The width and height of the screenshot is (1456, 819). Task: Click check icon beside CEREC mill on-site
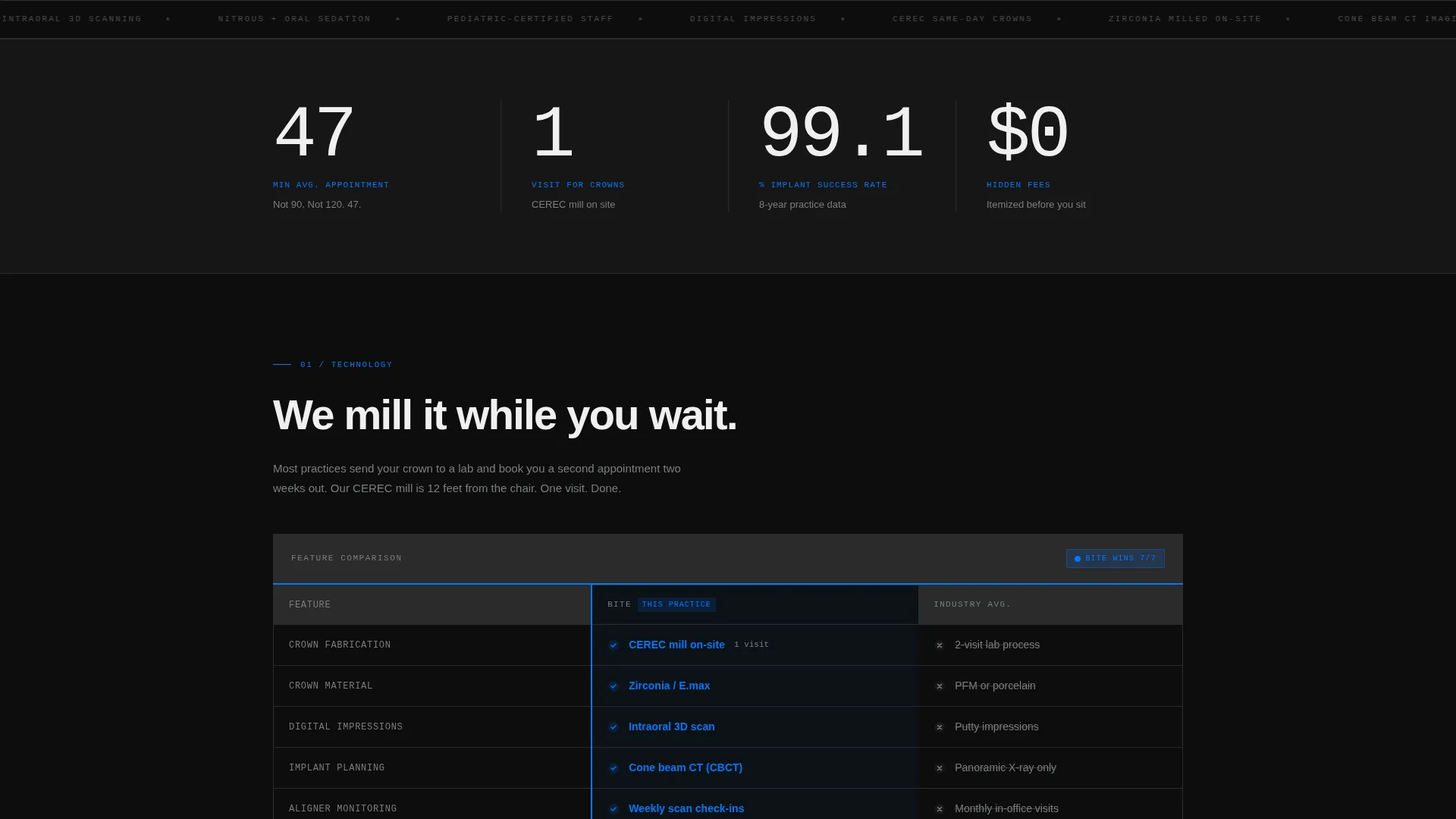pos(613,645)
